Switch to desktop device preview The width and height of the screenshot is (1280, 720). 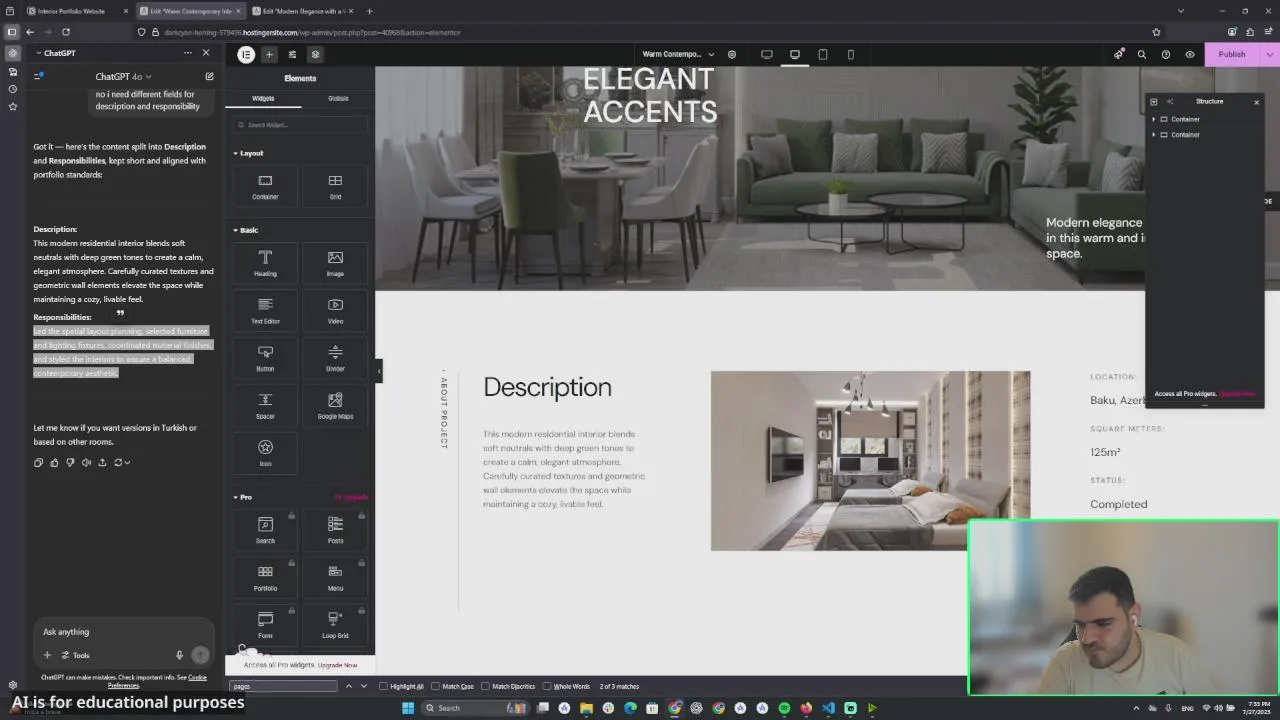795,54
